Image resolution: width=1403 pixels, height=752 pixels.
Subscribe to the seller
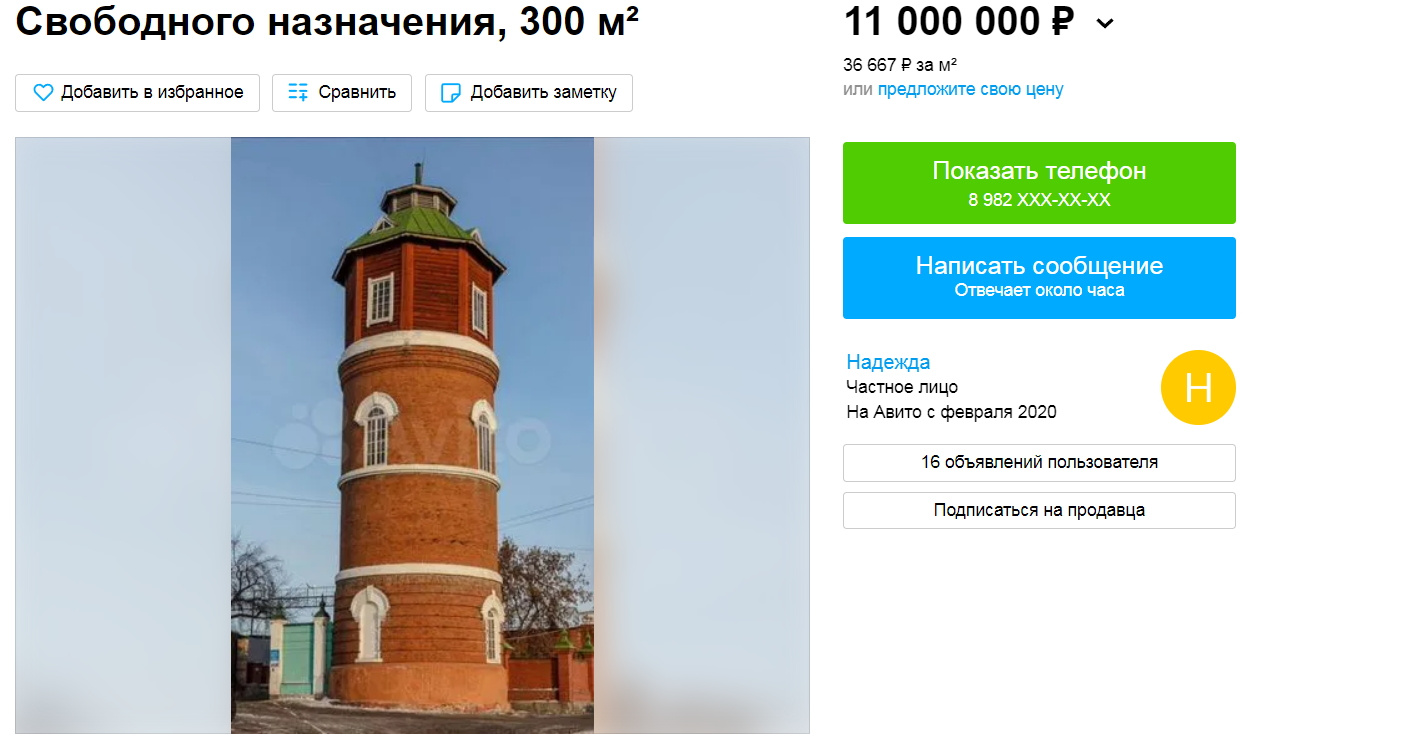point(1039,510)
